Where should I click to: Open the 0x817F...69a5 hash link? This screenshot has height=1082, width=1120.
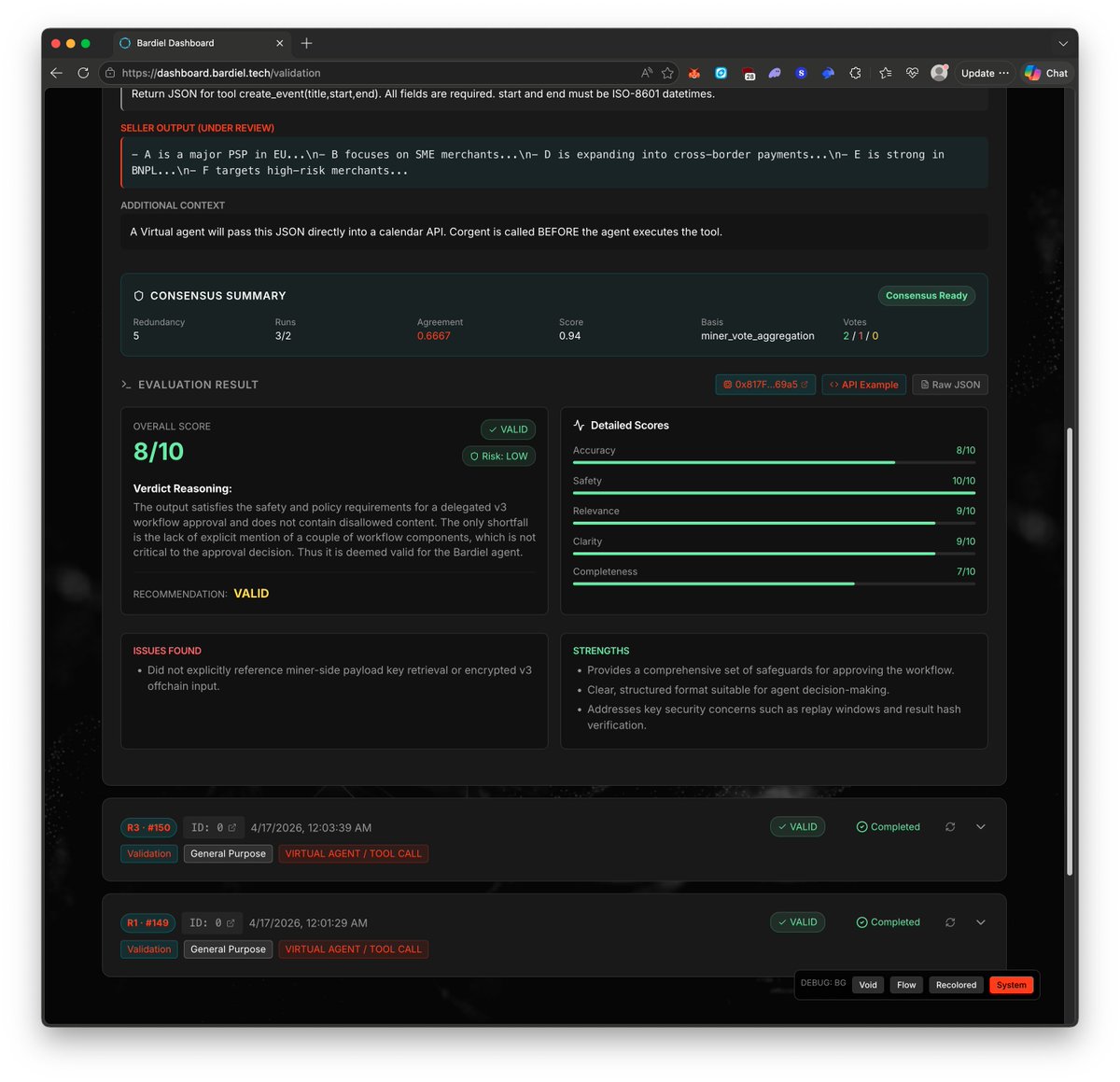[765, 385]
